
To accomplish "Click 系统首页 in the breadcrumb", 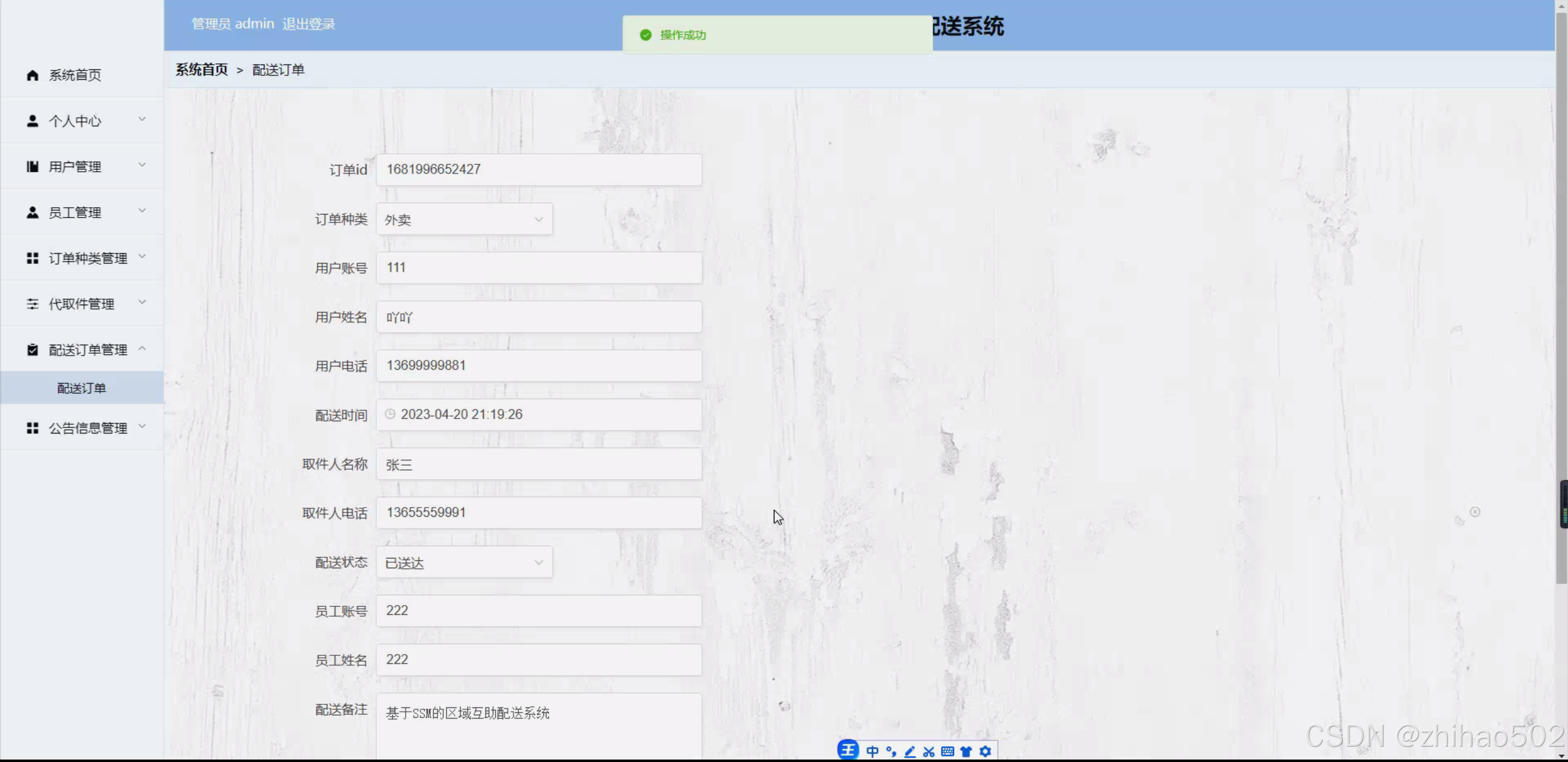I will point(202,70).
